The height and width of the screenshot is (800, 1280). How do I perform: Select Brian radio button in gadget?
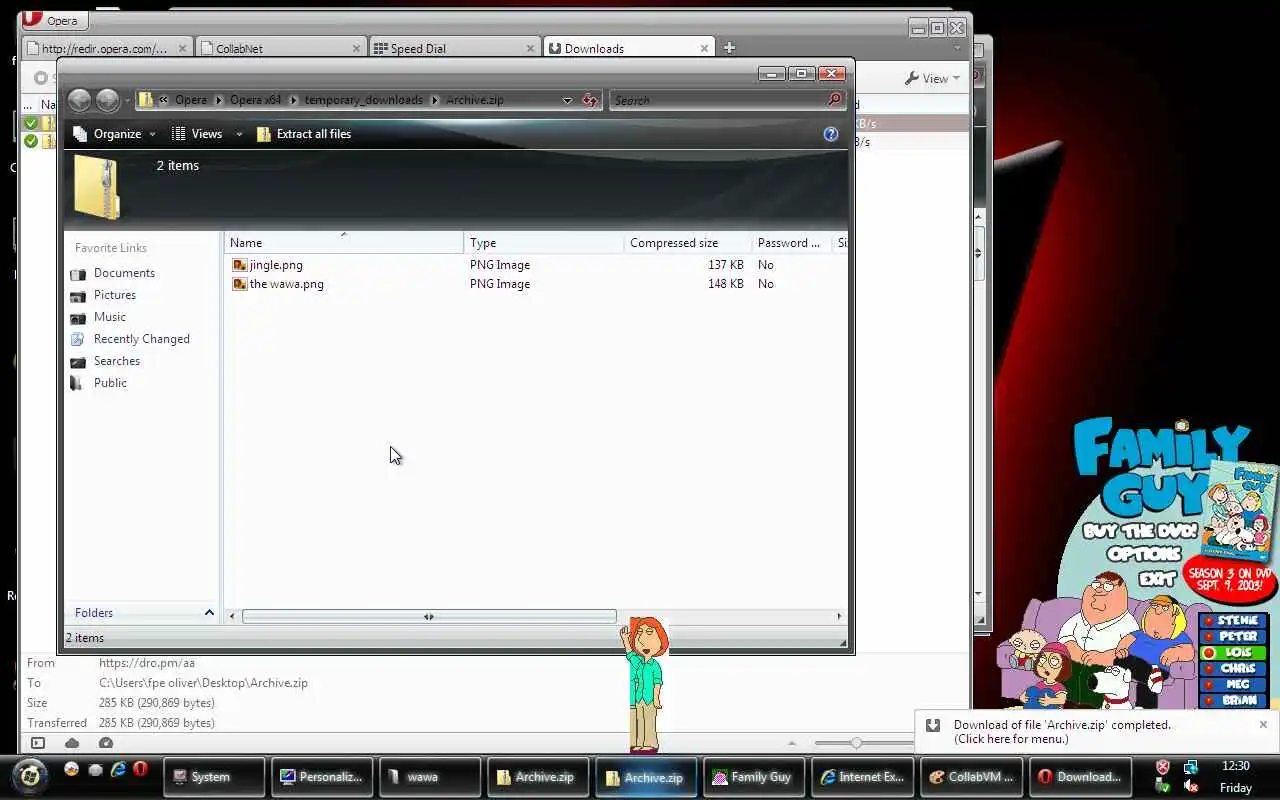click(1209, 700)
